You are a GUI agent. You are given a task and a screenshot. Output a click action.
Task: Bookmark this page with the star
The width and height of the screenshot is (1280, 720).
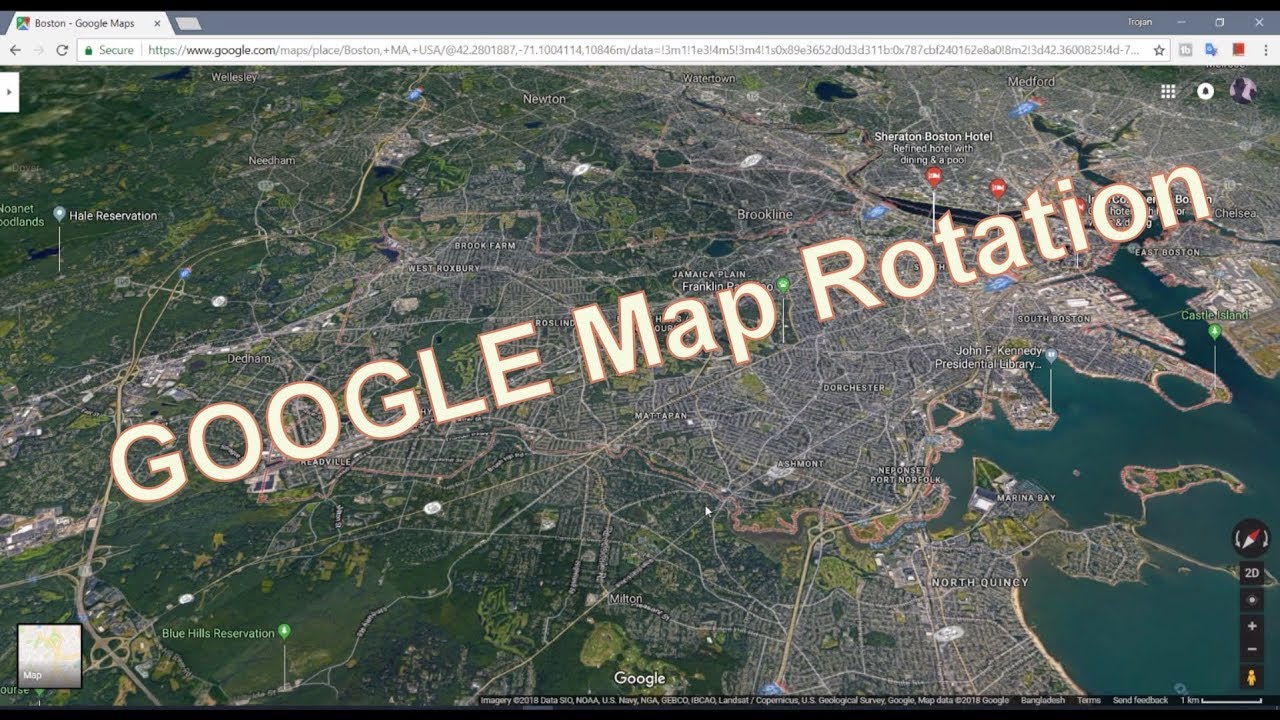click(x=1159, y=50)
